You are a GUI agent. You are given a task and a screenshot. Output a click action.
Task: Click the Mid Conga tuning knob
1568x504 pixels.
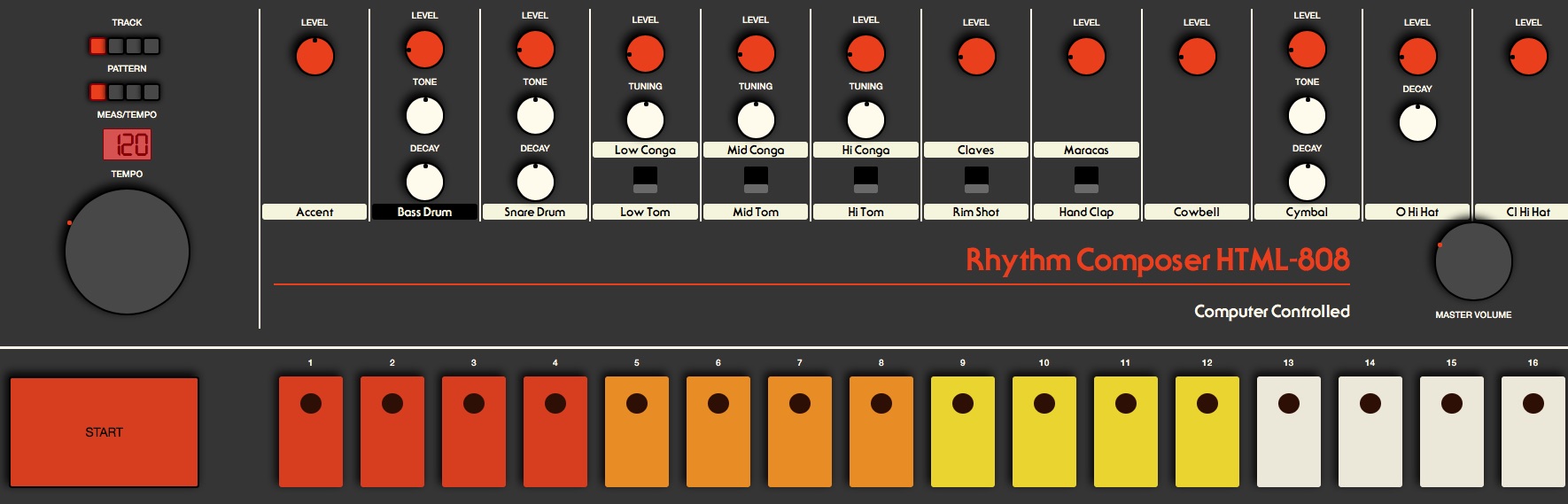[x=756, y=120]
